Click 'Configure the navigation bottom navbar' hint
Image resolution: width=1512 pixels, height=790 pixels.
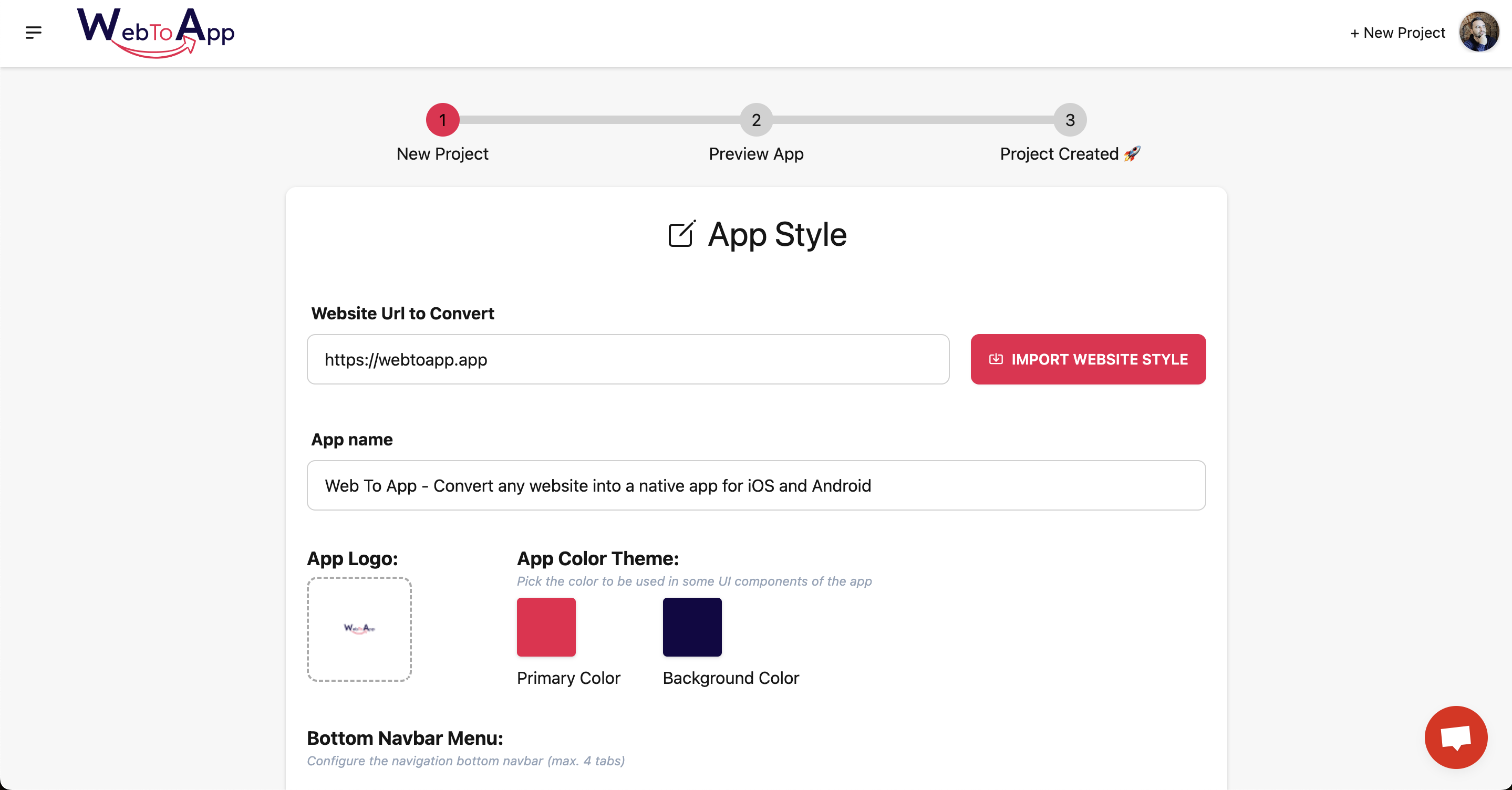pyautogui.click(x=465, y=761)
